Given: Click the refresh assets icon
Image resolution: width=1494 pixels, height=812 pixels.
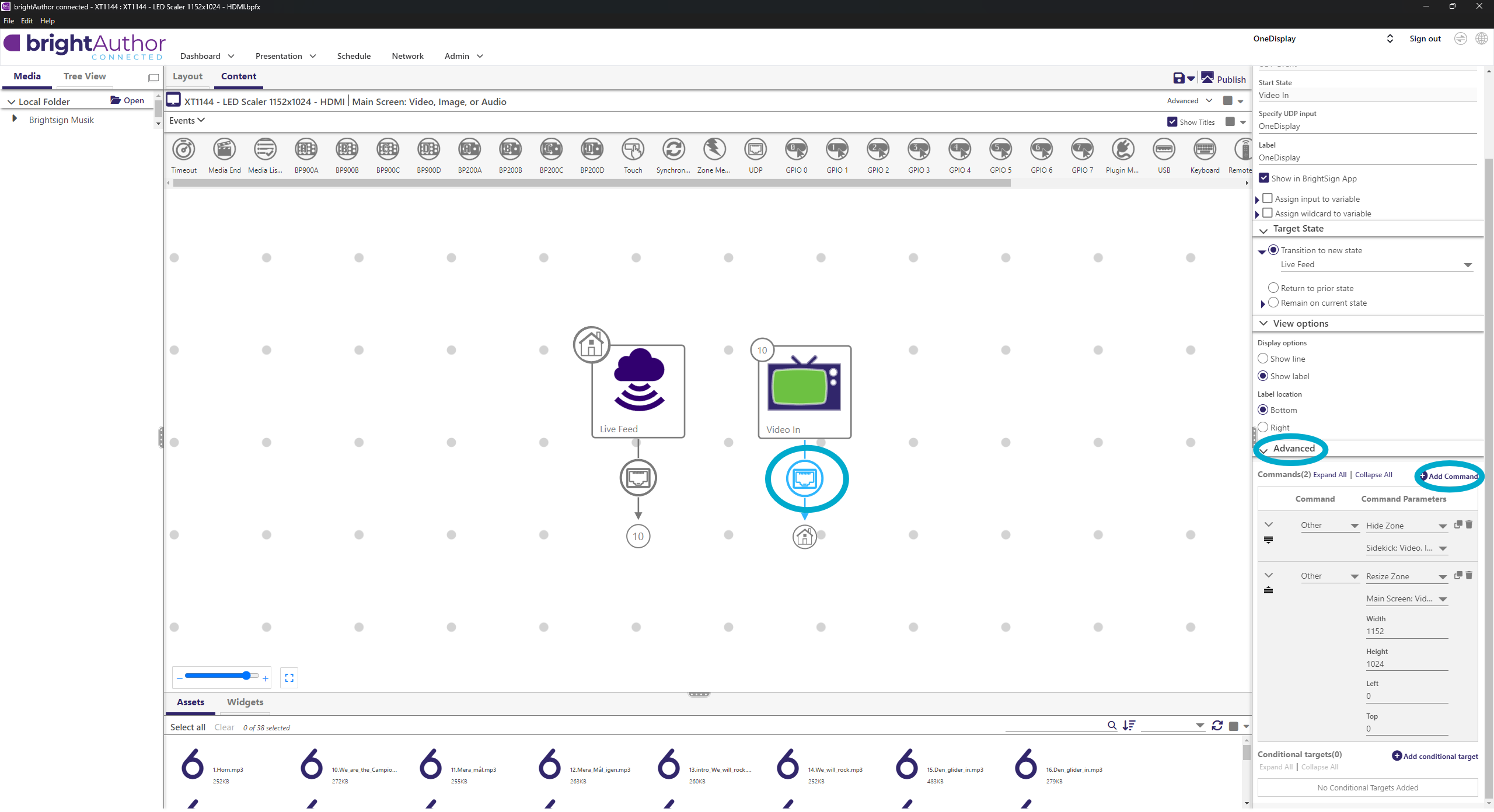Looking at the screenshot, I should click(x=1217, y=726).
